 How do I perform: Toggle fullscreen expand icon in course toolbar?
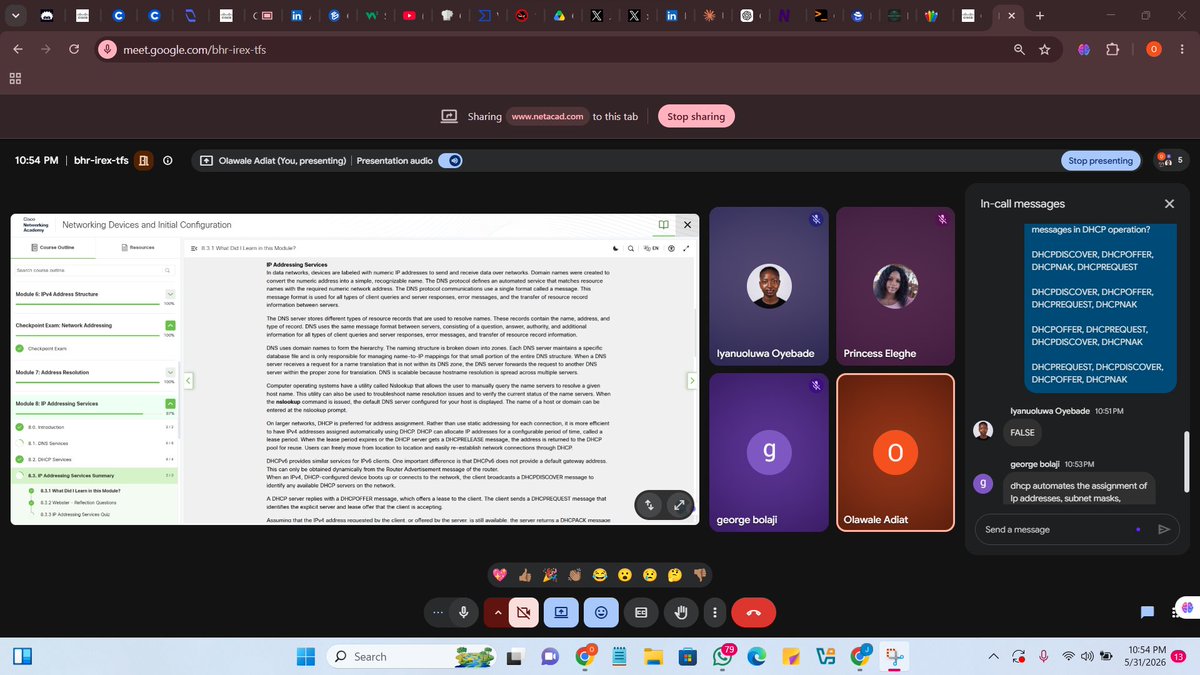tap(686, 247)
